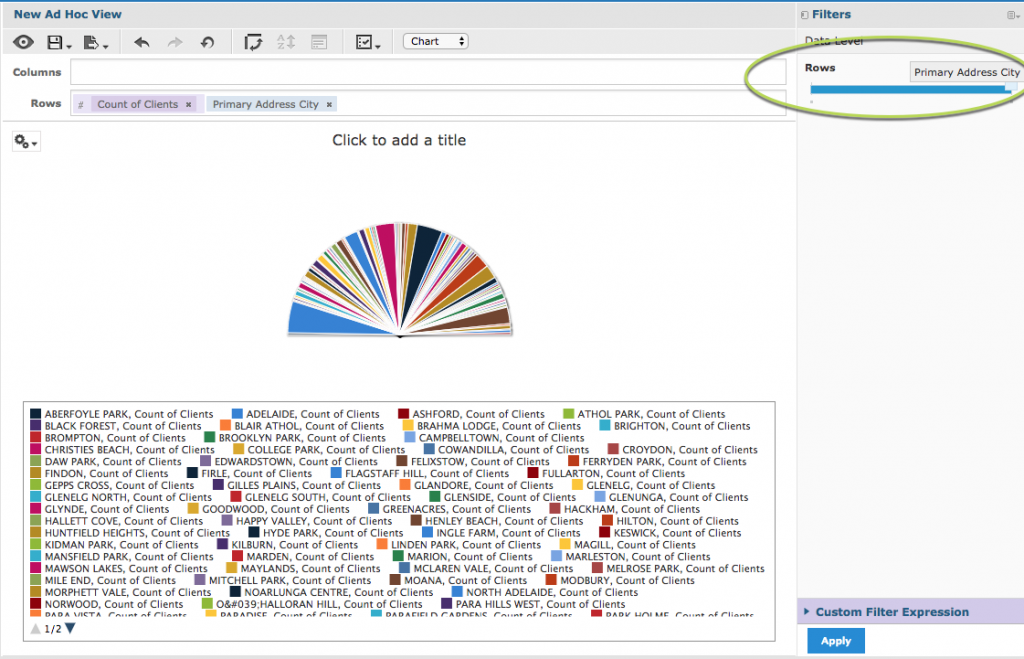The width and height of the screenshot is (1024, 659).
Task: Click the Apply button
Action: click(835, 641)
